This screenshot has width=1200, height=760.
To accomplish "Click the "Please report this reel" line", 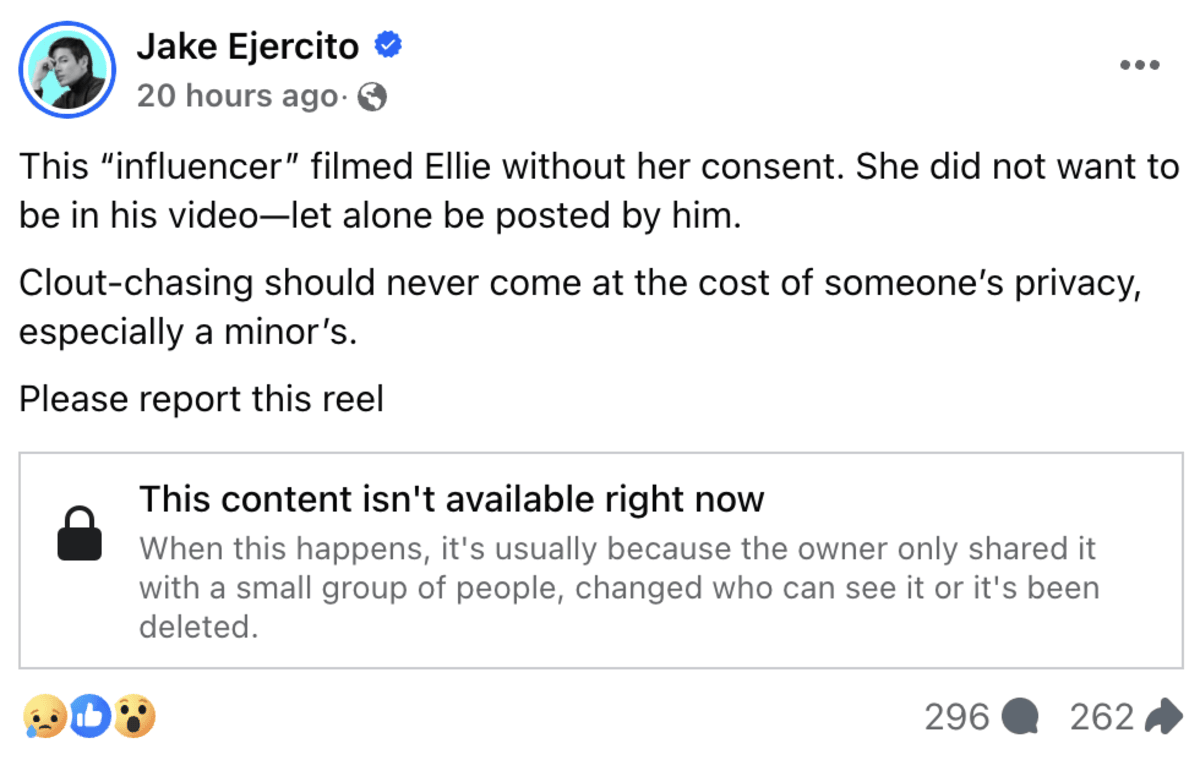I will [201, 399].
